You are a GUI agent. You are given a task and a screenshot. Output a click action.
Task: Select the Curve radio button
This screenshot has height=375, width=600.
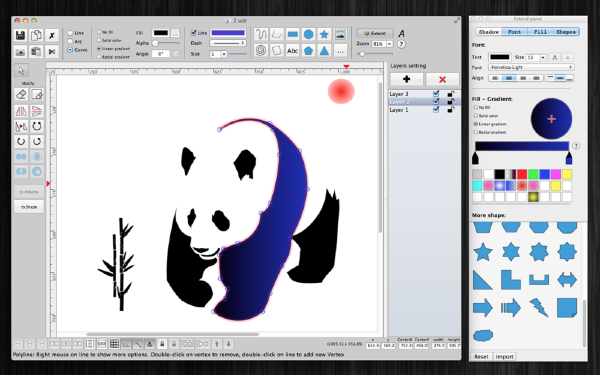click(70, 50)
